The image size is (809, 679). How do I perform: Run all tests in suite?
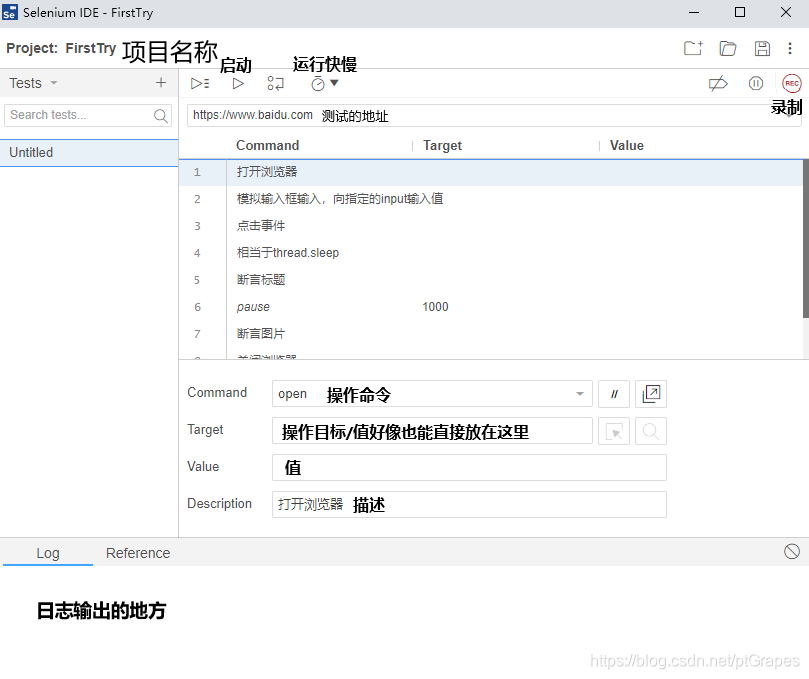pyautogui.click(x=199, y=84)
